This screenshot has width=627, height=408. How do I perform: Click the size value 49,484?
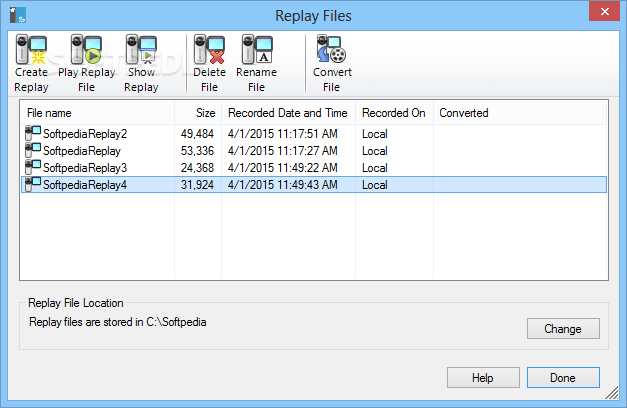[197, 134]
